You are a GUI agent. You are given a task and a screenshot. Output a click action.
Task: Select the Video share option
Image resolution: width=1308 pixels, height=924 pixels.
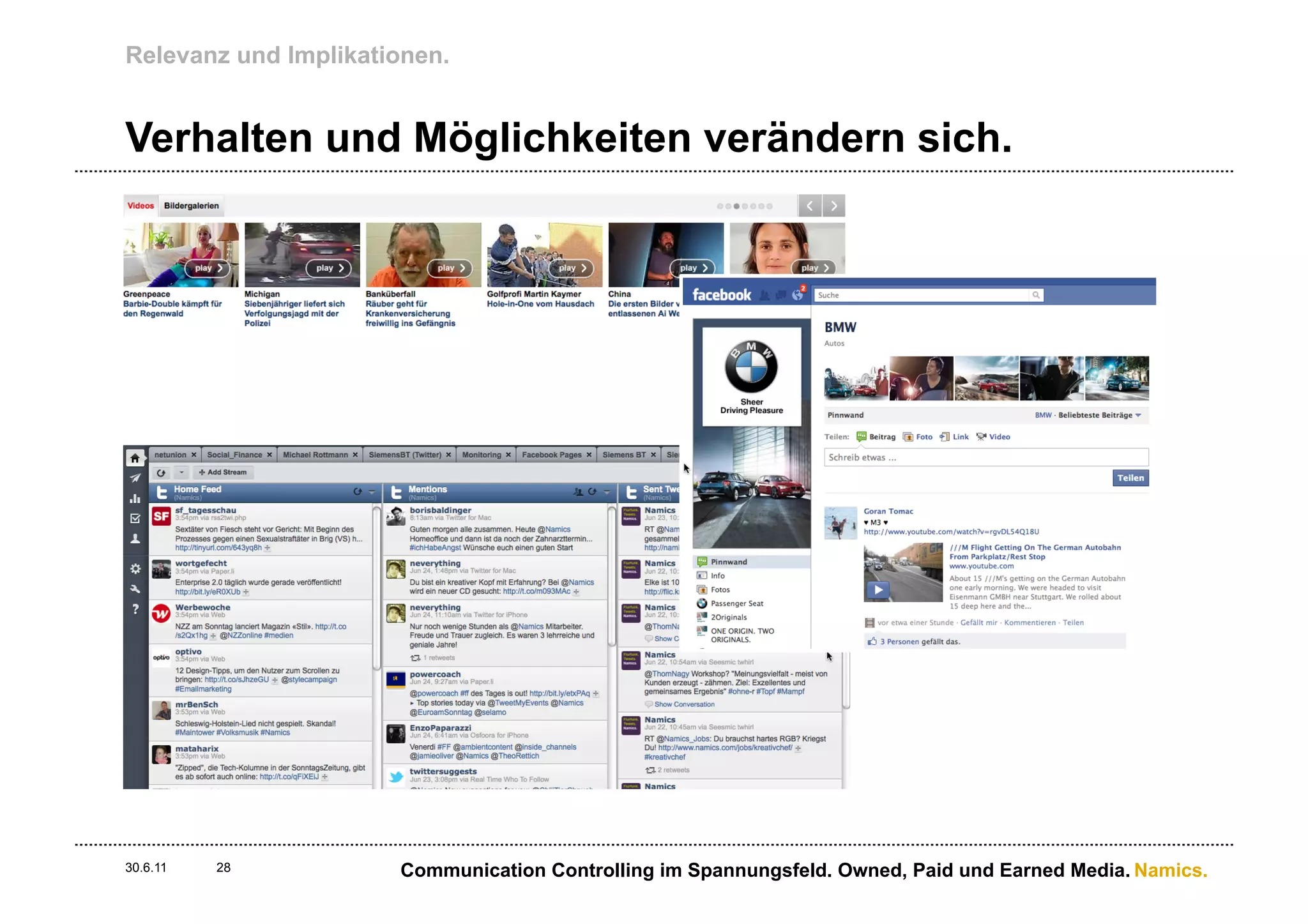point(993,437)
